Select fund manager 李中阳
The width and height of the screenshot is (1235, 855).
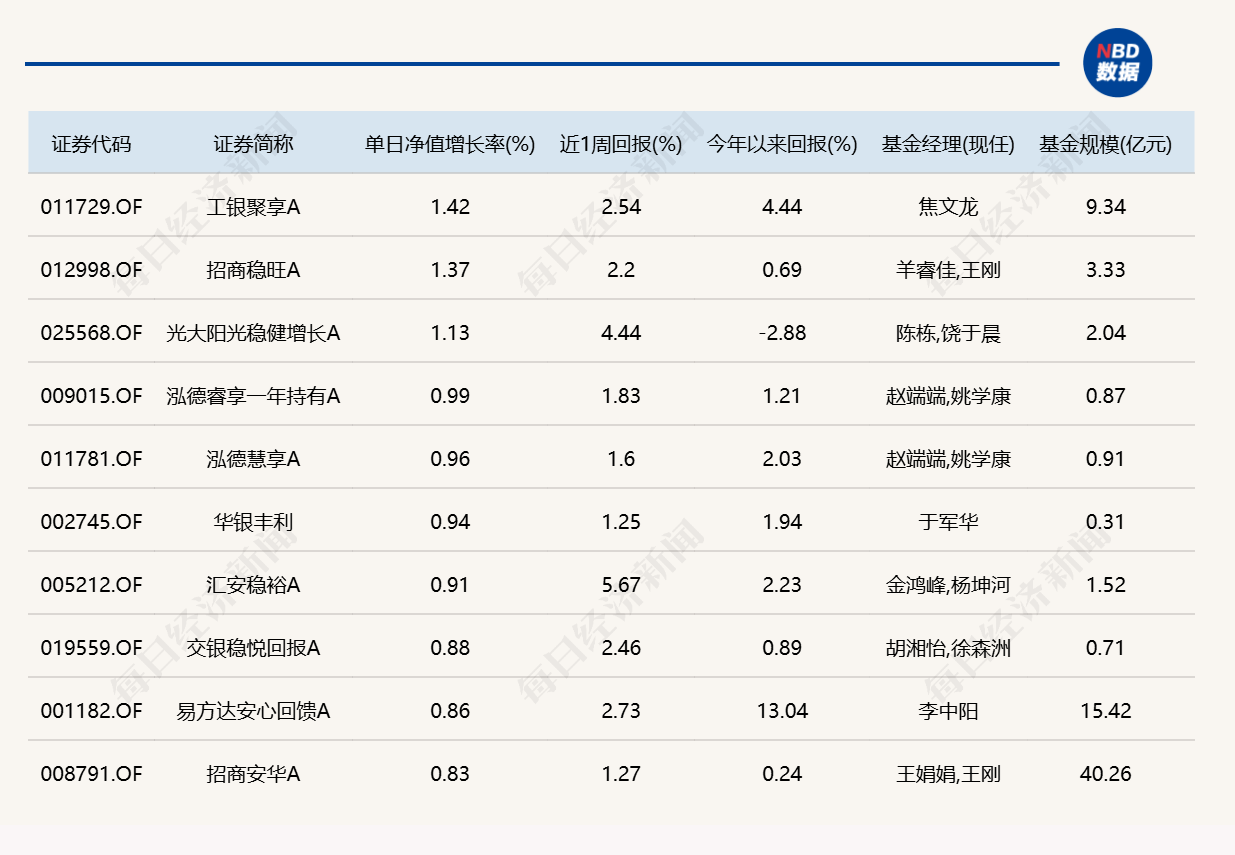[948, 711]
